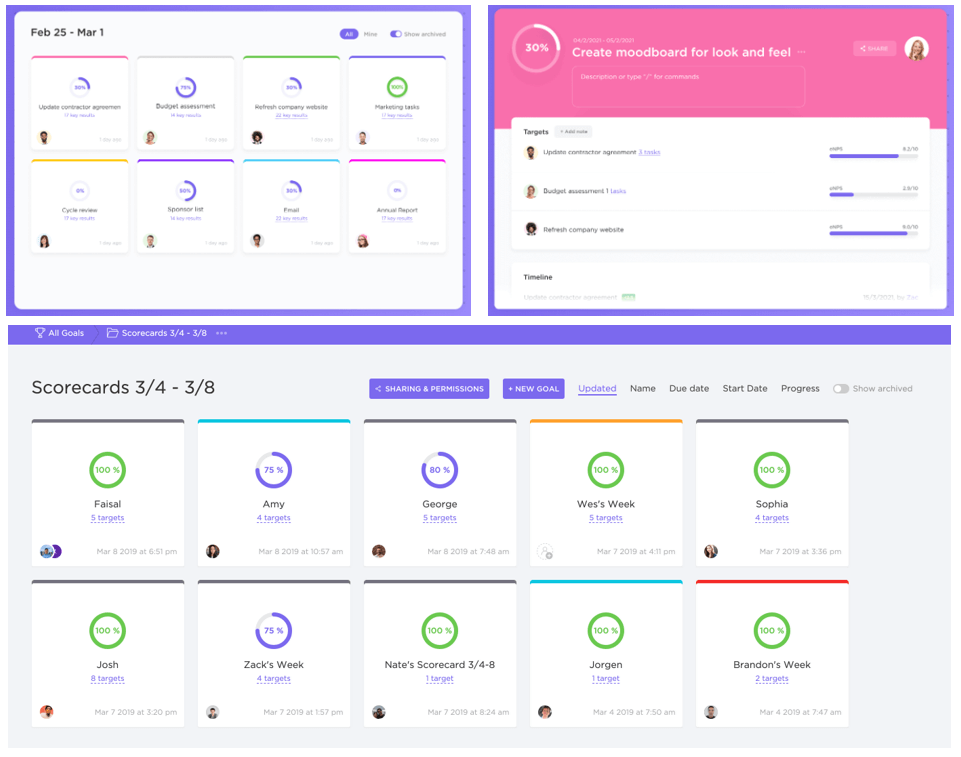Open George's 5 targets link
The width and height of the screenshot is (961, 757).
(439, 518)
